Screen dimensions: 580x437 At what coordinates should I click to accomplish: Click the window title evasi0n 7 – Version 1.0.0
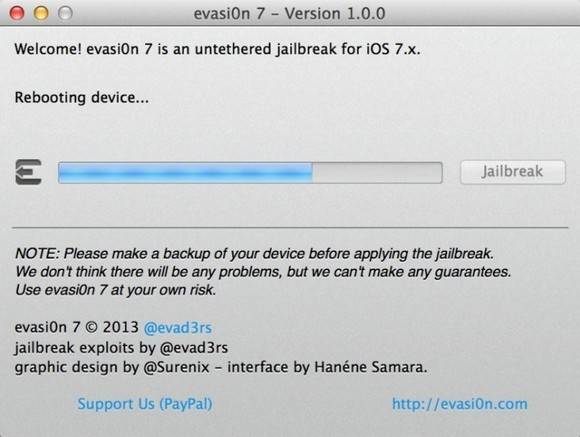pos(290,14)
